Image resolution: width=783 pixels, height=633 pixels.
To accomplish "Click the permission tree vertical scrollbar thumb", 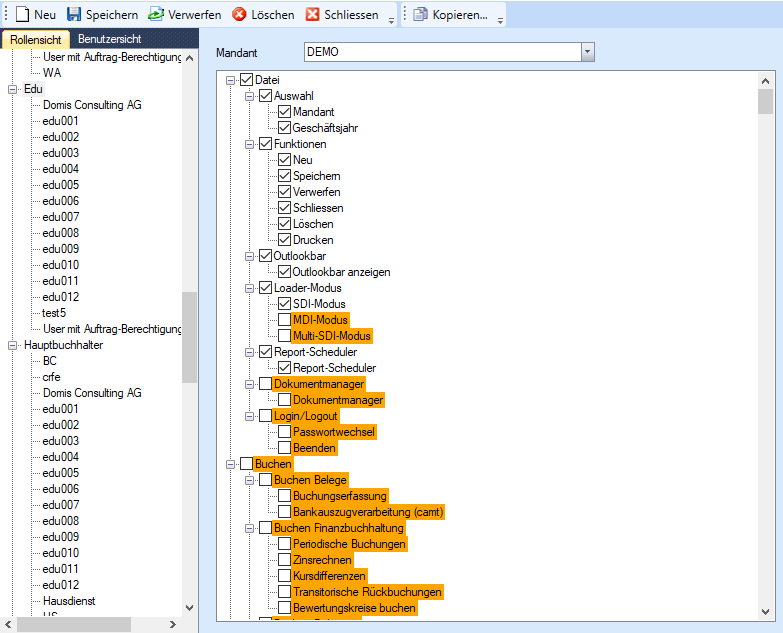I will click(x=765, y=102).
